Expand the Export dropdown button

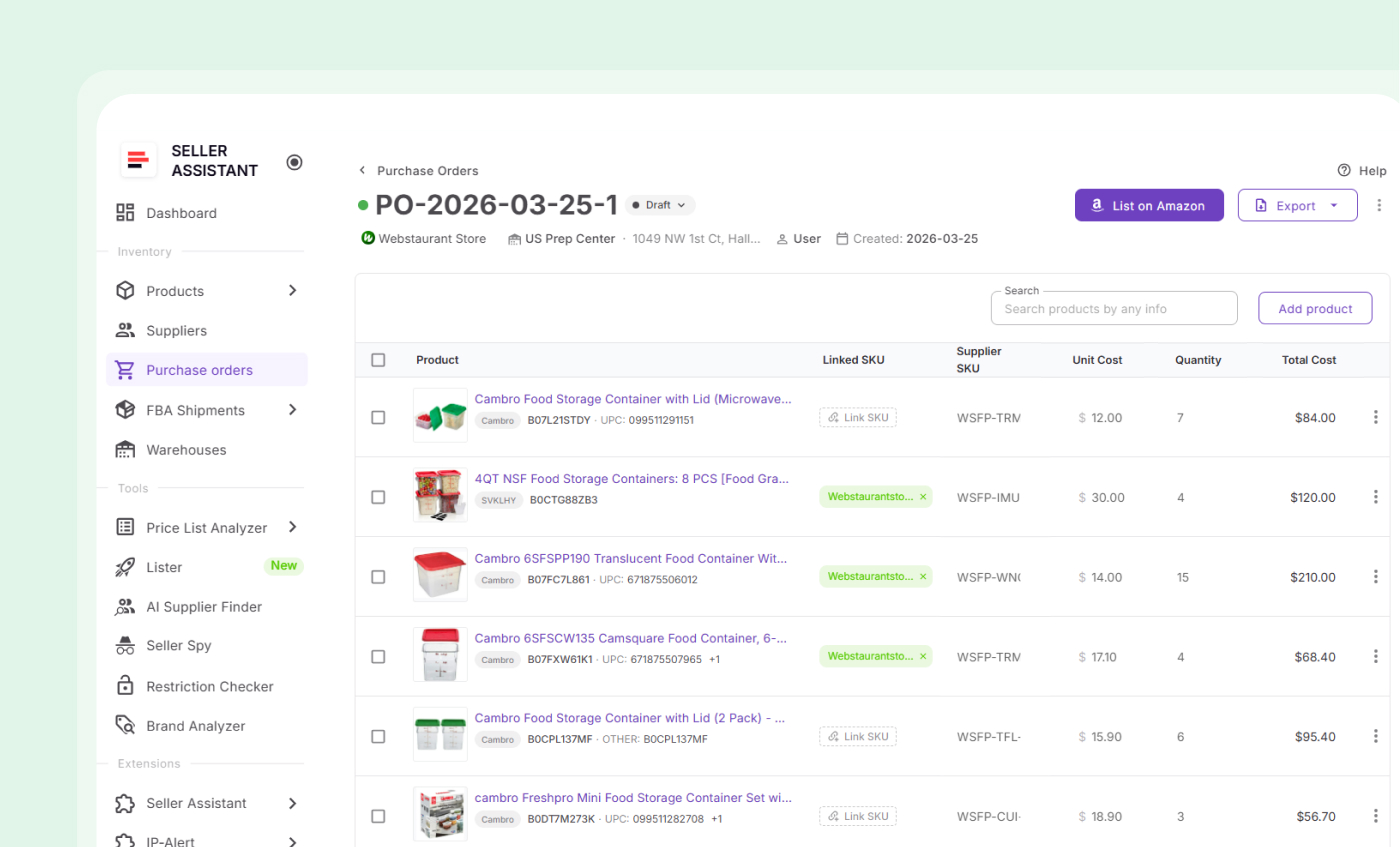[x=1334, y=205]
